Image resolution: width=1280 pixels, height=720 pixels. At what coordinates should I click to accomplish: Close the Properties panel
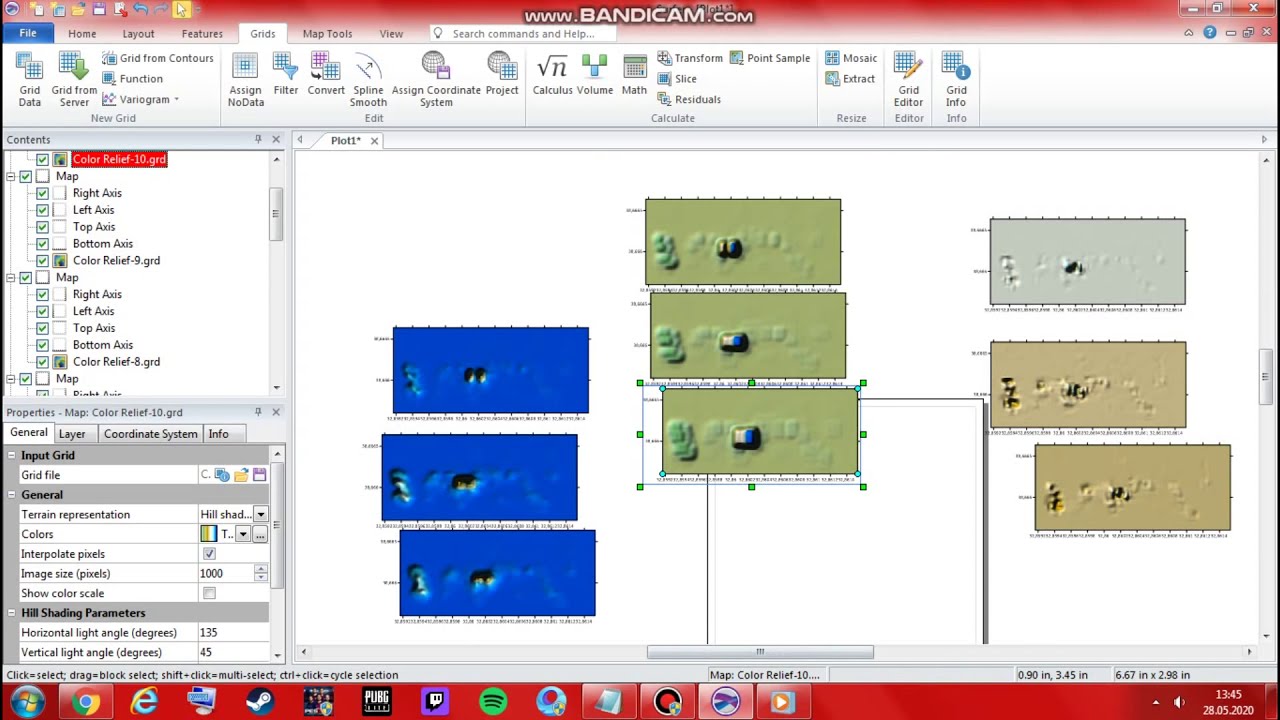click(x=276, y=412)
